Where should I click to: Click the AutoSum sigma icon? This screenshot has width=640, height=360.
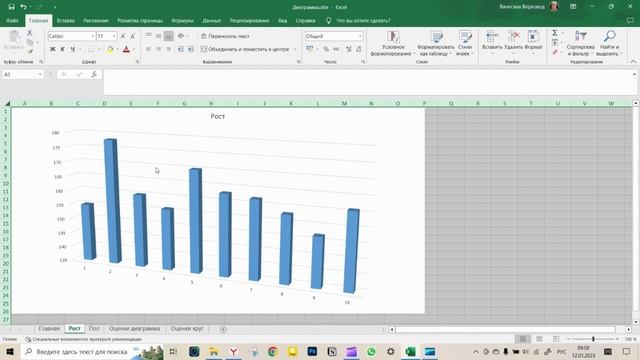coord(555,33)
